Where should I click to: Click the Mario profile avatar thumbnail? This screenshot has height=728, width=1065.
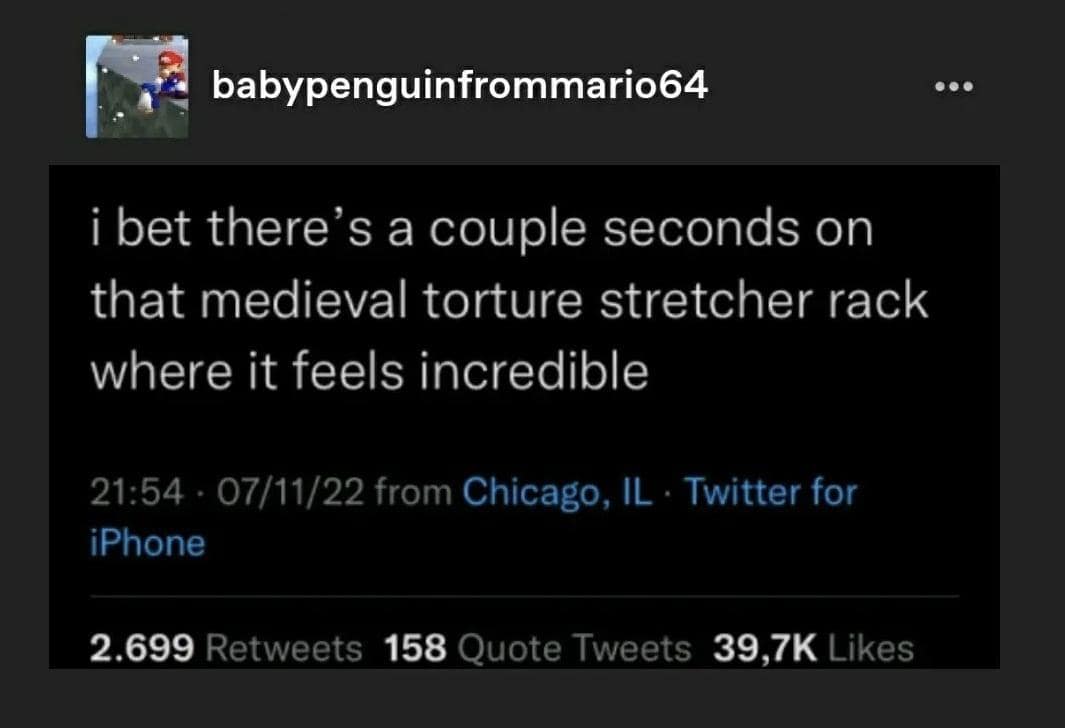click(137, 87)
